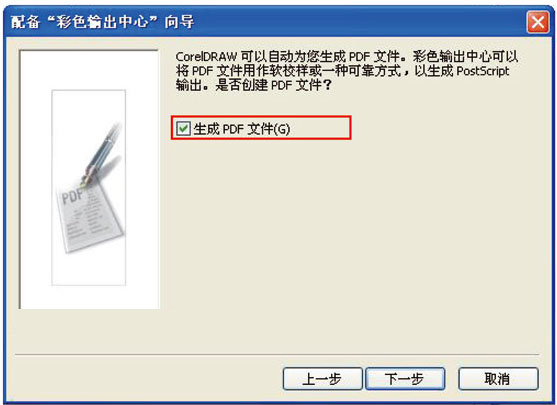The width and height of the screenshot is (557, 405).
Task: Click the word CorelDRAW in the description
Action: click(x=206, y=56)
